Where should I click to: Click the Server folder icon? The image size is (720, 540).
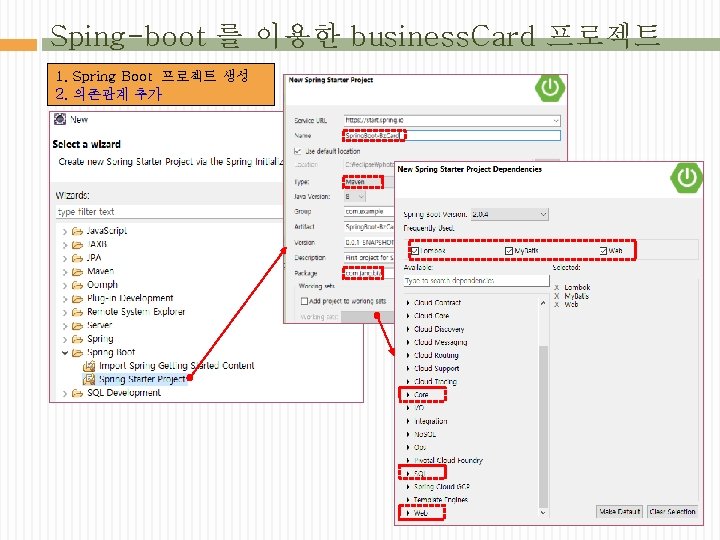click(77, 326)
